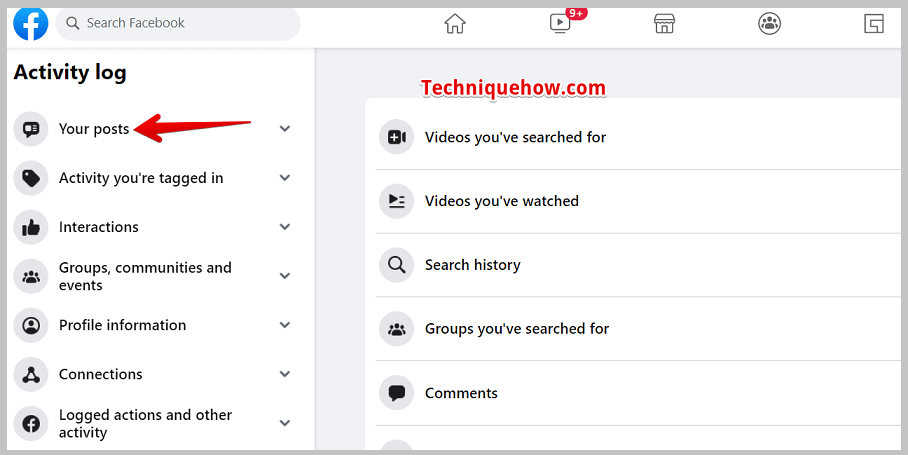
Task: Open Groups you've searched for
Action: (517, 329)
